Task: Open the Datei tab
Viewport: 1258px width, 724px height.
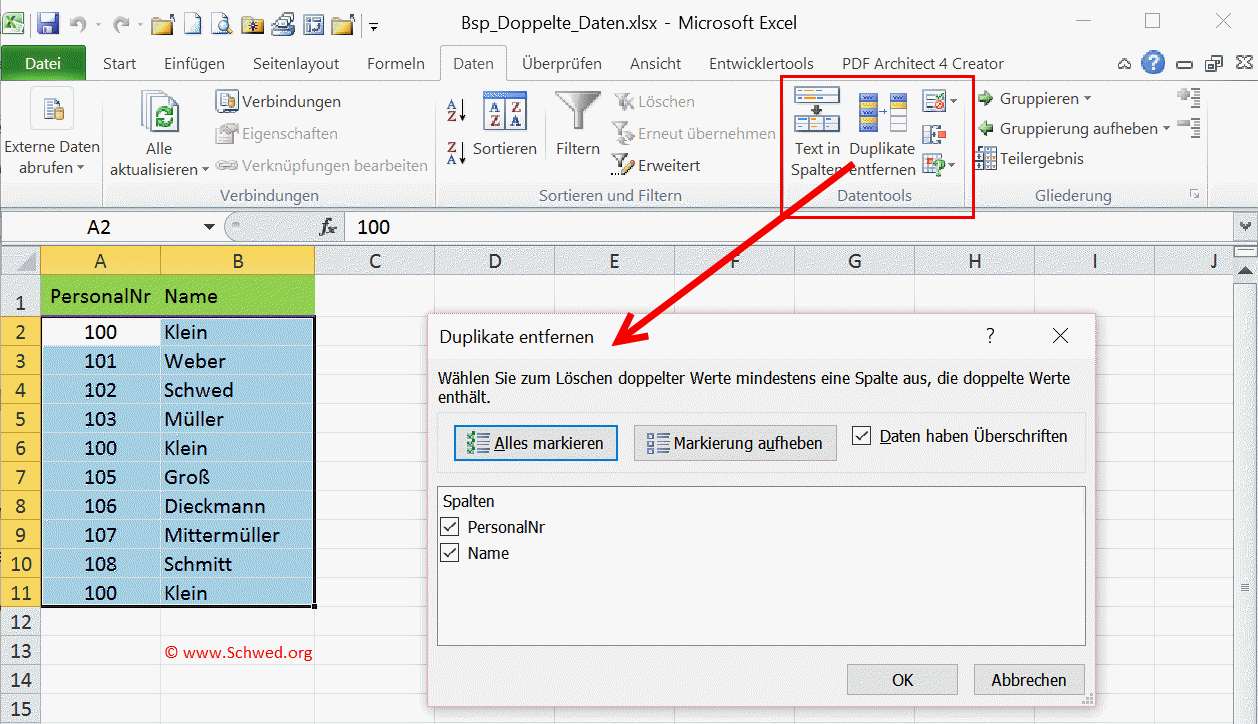Action: [x=43, y=63]
